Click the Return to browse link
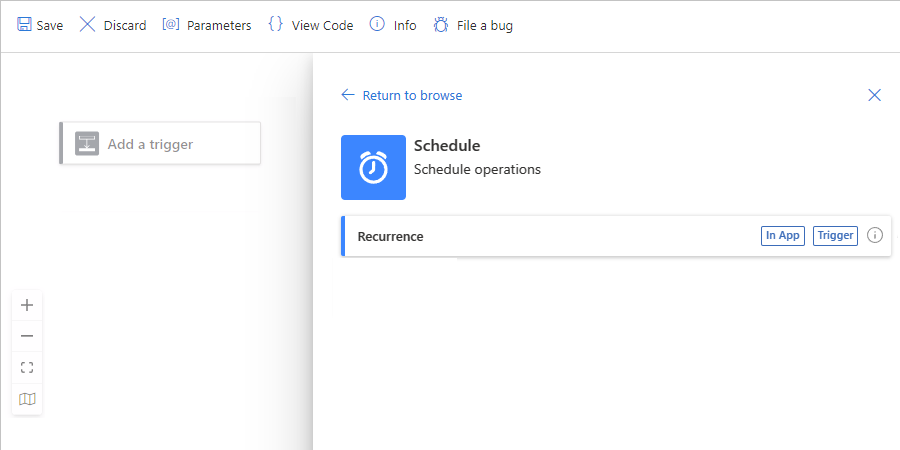 click(412, 95)
